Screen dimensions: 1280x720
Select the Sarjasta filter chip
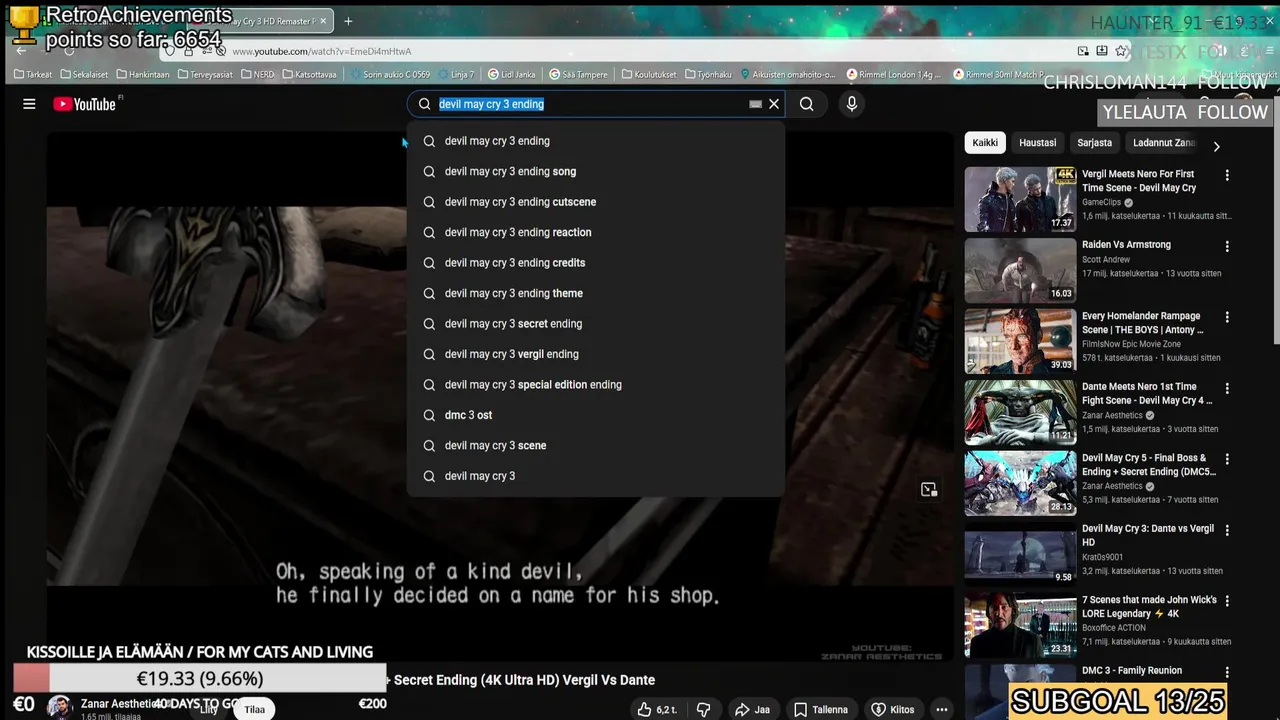pyautogui.click(x=1094, y=143)
